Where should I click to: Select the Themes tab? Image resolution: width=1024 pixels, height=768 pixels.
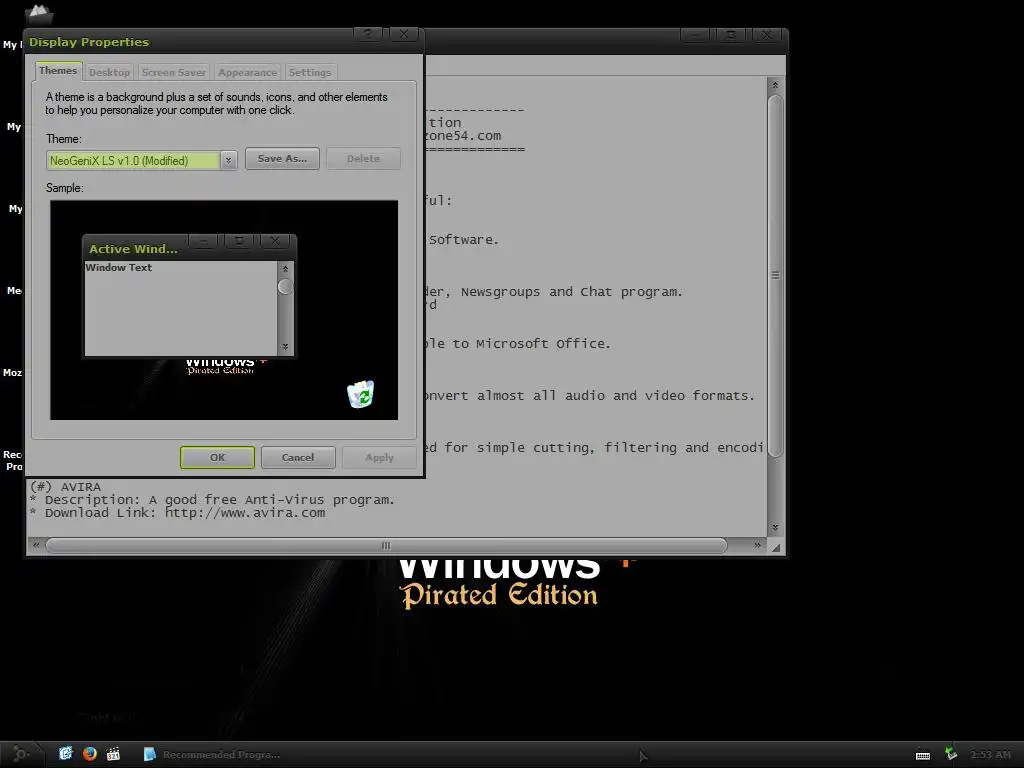coord(58,71)
